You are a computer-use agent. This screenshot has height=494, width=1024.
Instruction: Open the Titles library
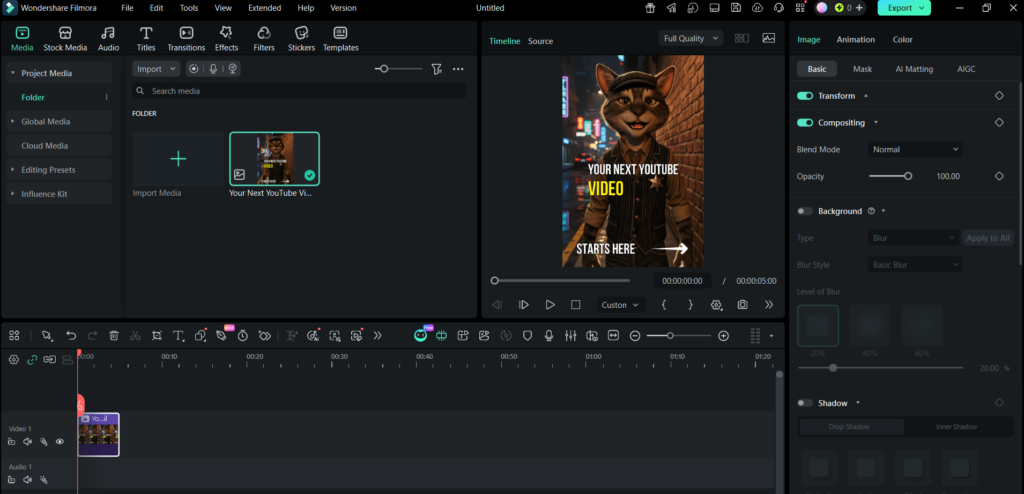pyautogui.click(x=146, y=39)
